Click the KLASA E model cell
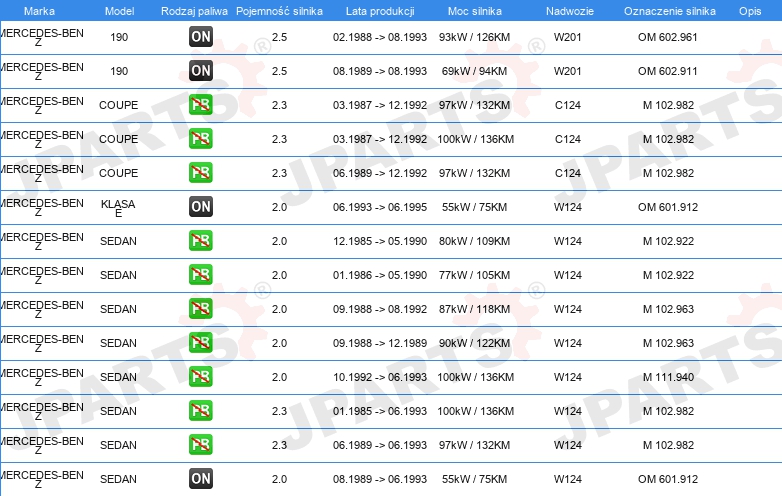782x496 pixels. tap(118, 208)
